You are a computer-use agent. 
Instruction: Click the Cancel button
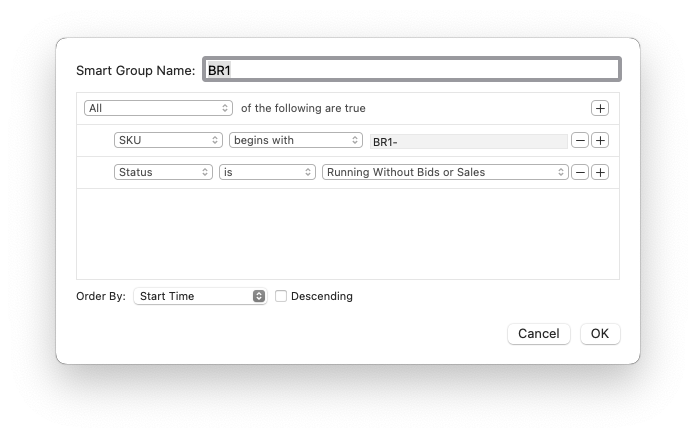[538, 334]
